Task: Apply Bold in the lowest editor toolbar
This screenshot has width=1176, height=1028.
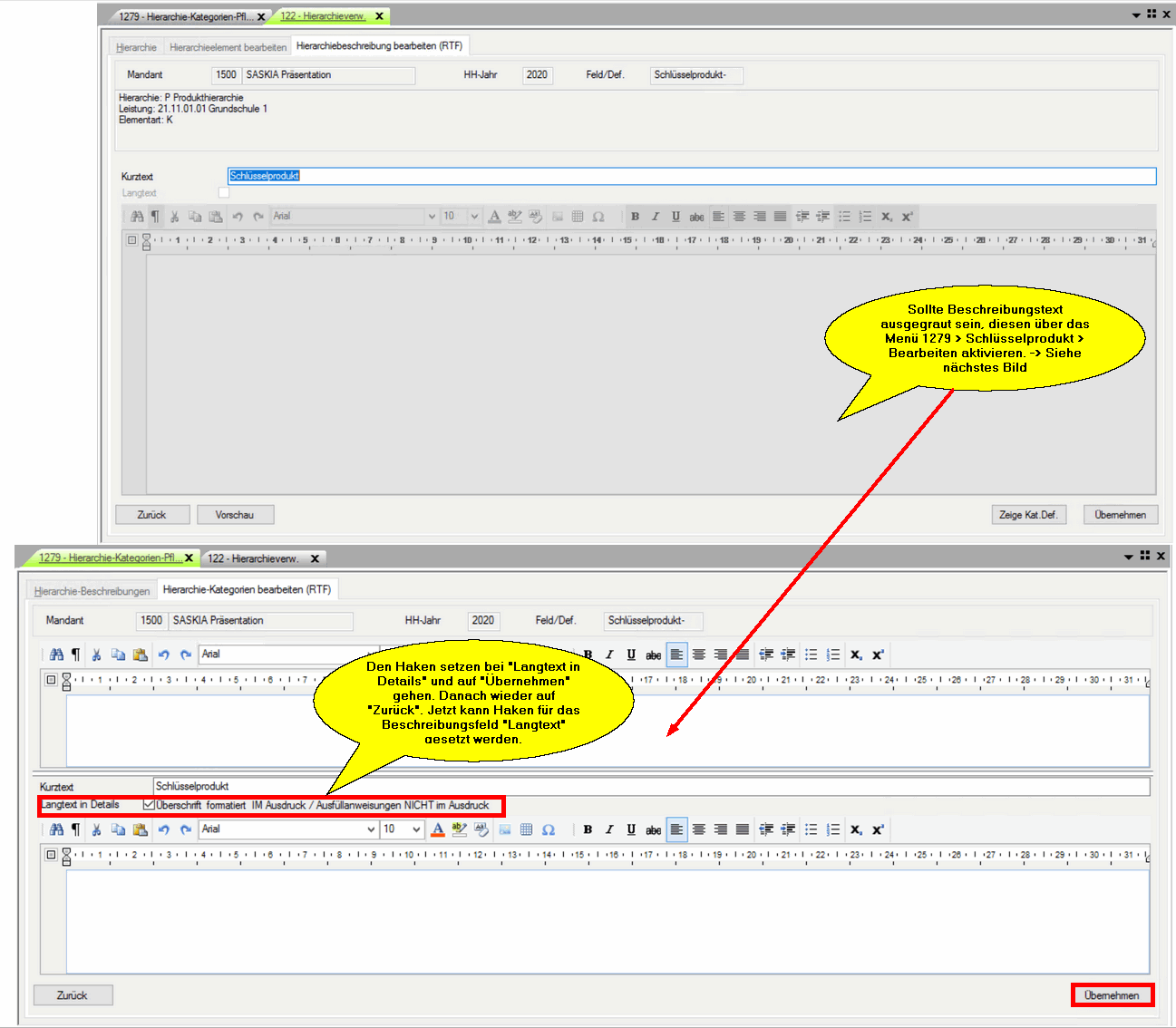Action: click(588, 829)
